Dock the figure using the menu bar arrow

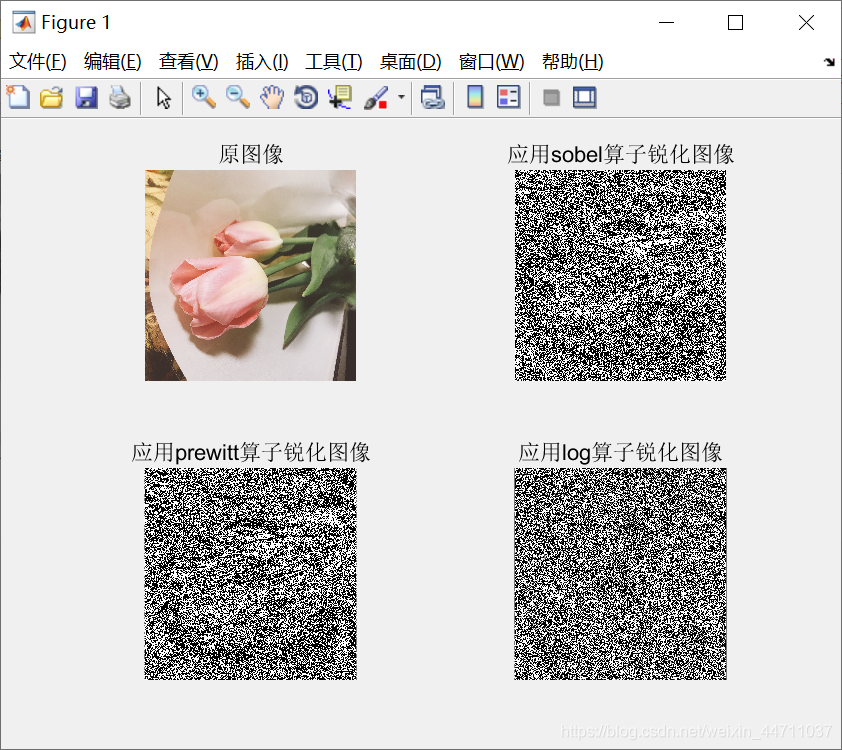tap(830, 62)
